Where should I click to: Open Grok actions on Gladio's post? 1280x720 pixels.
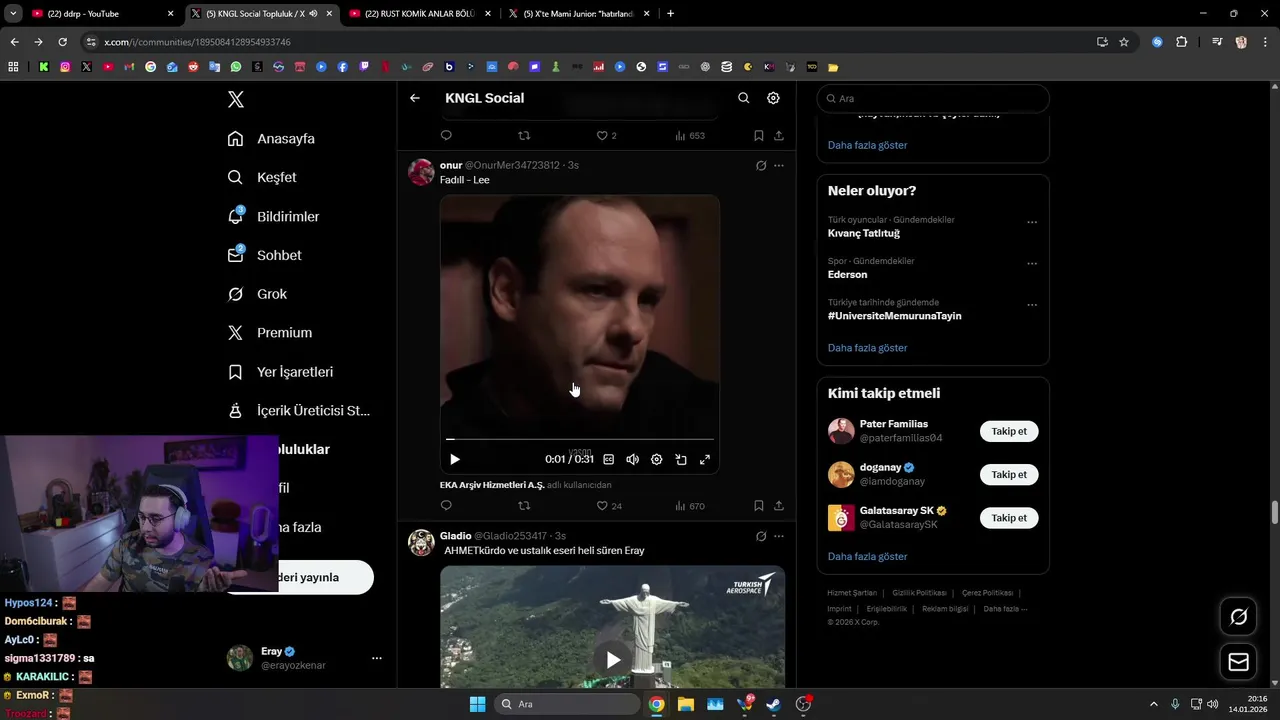(x=761, y=536)
